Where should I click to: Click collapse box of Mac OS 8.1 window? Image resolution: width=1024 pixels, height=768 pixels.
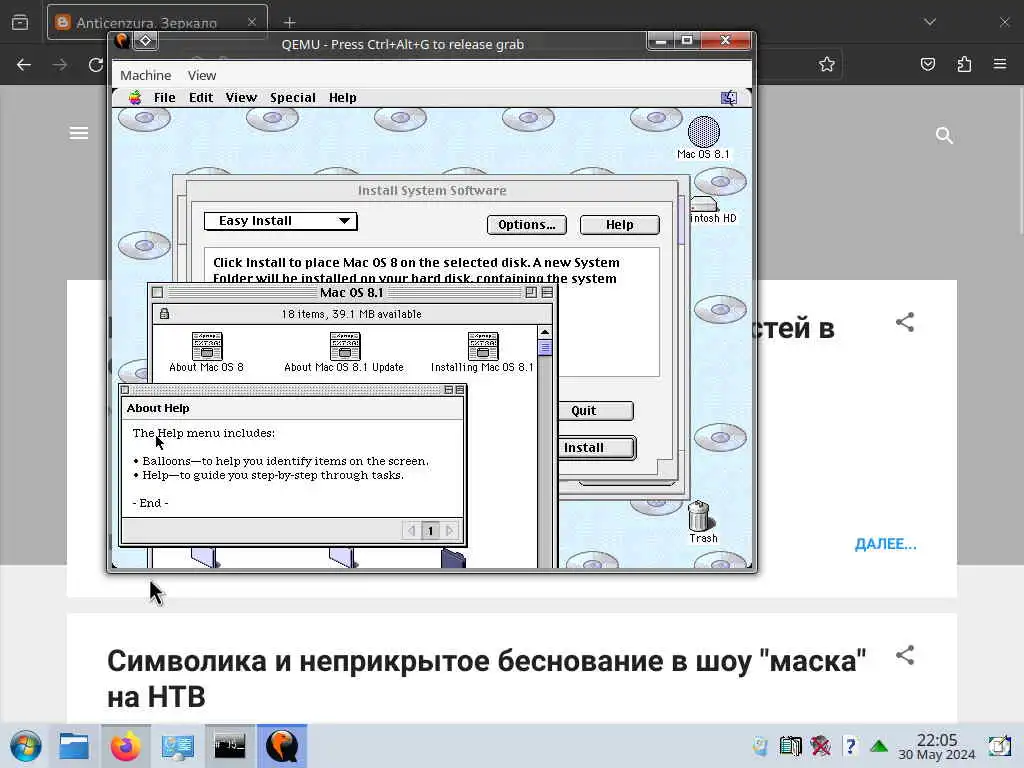pos(547,293)
